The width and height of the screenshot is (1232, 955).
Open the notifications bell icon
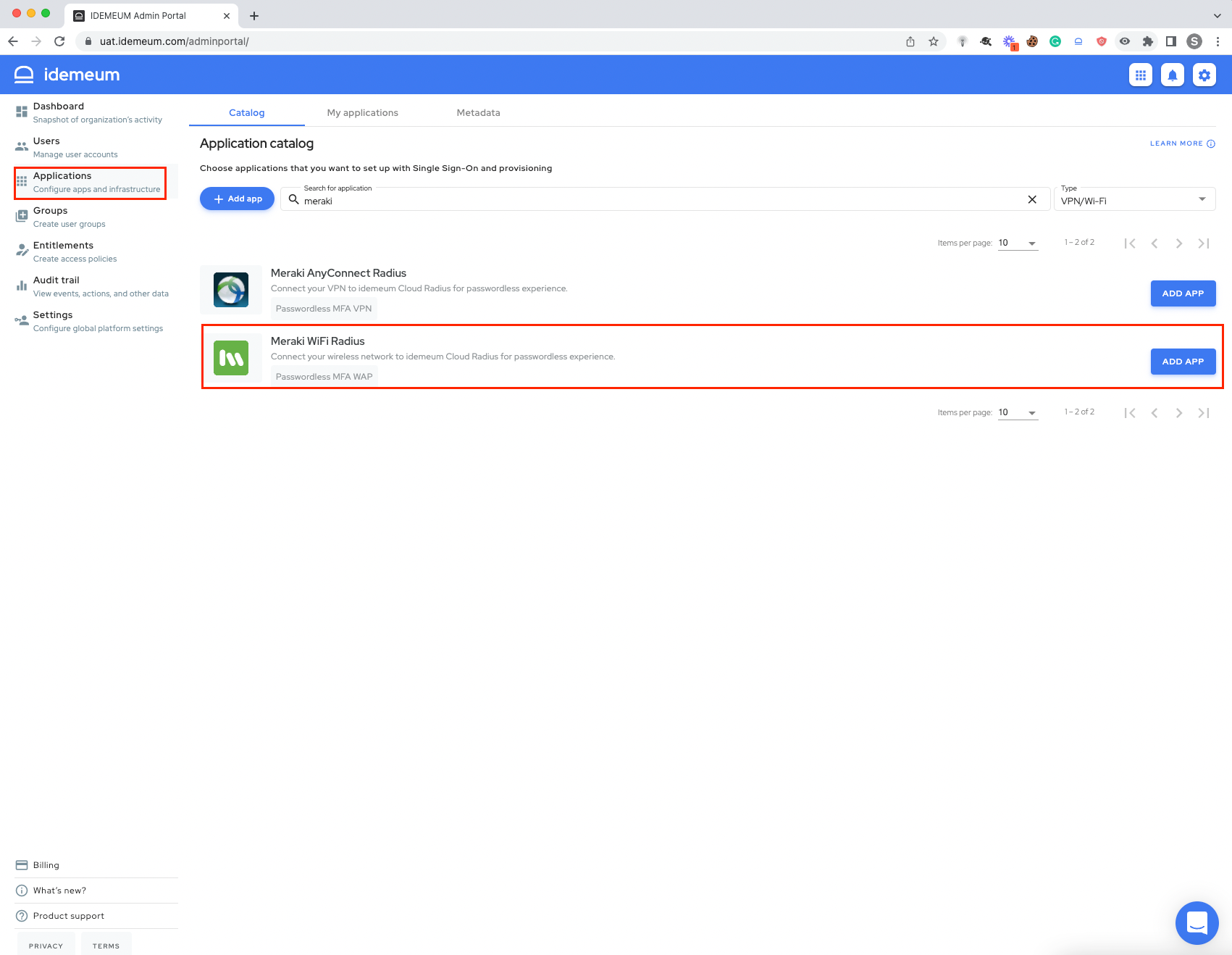pos(1173,75)
